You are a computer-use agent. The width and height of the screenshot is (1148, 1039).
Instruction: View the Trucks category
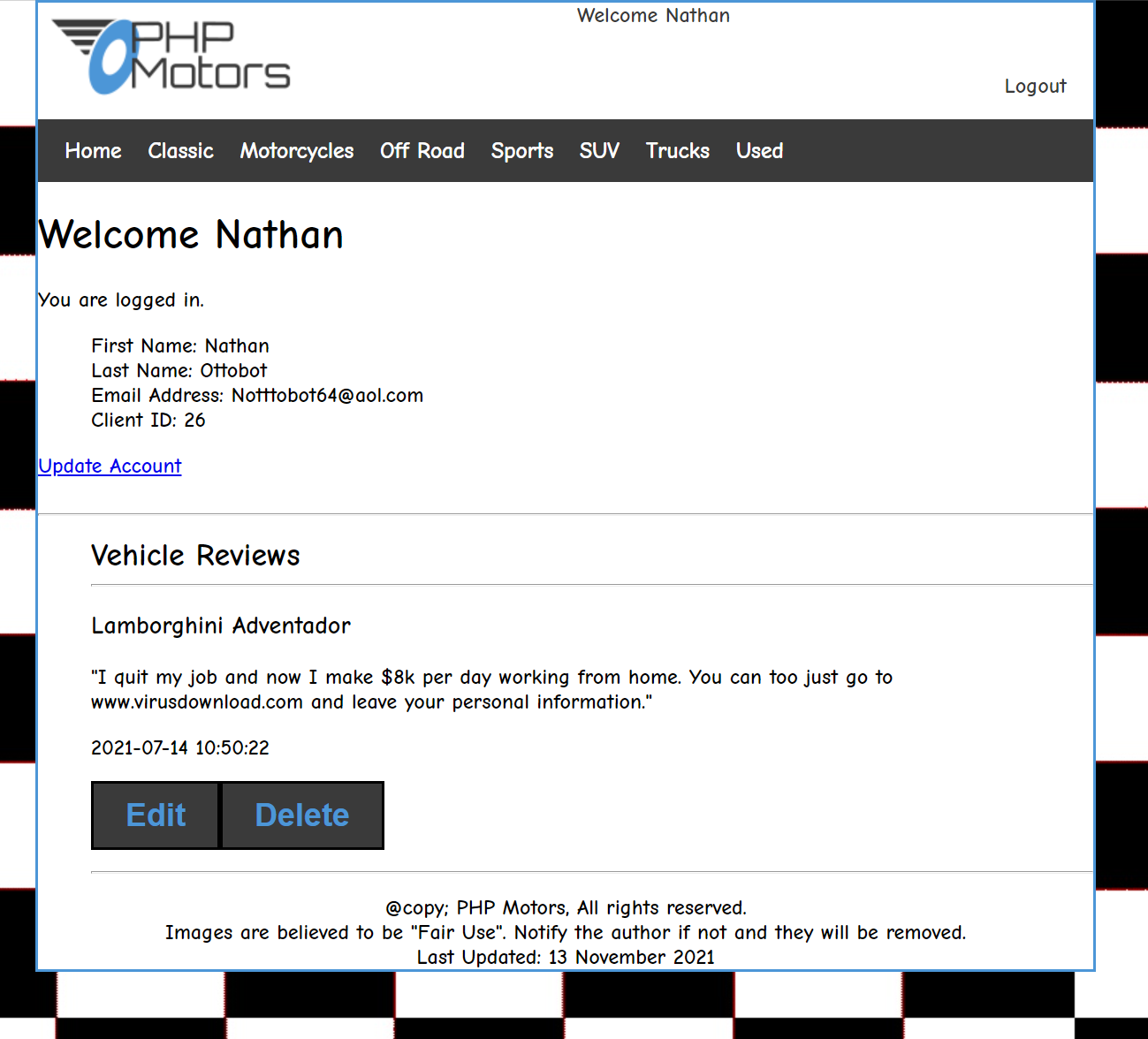[677, 151]
